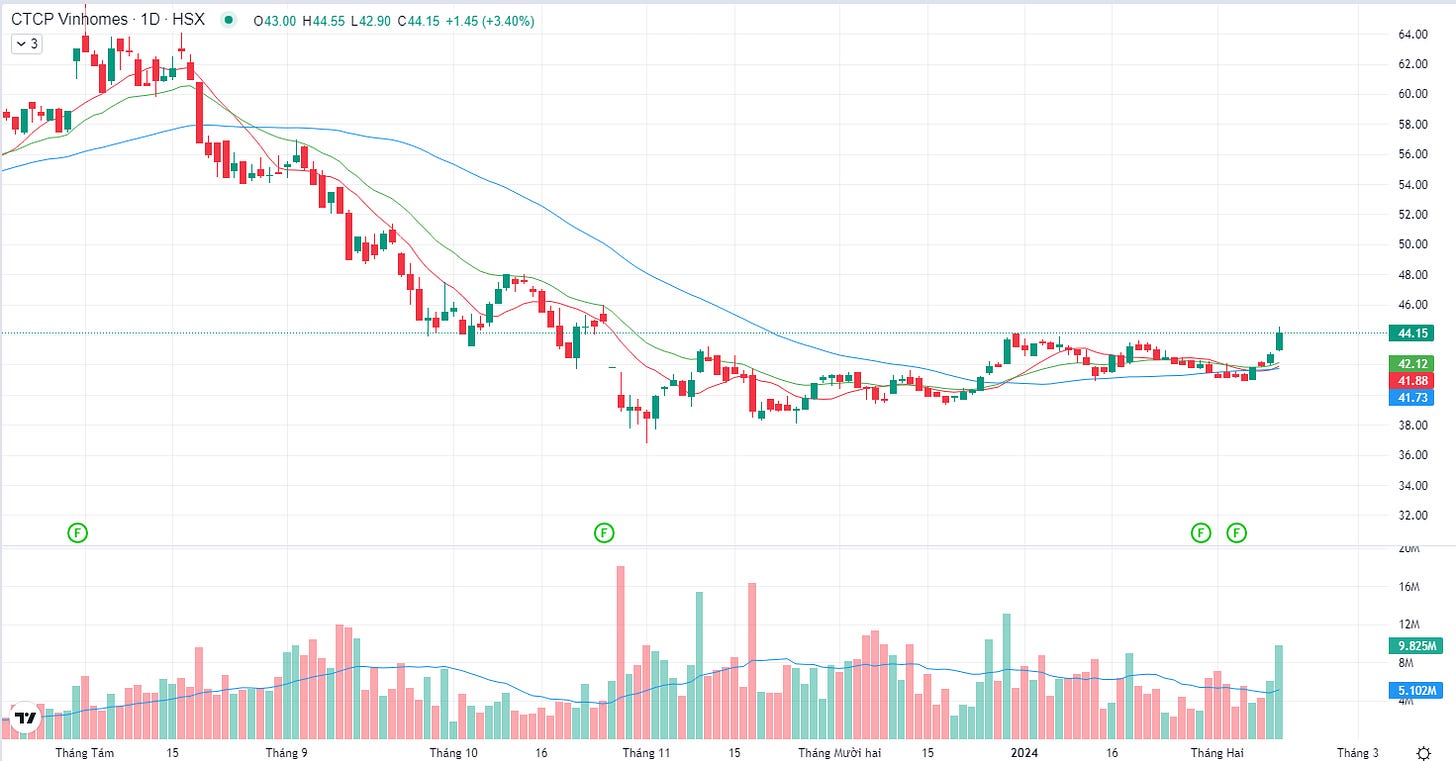Click the 64.00 price axis label
This screenshot has width=1456, height=761.
click(1411, 34)
